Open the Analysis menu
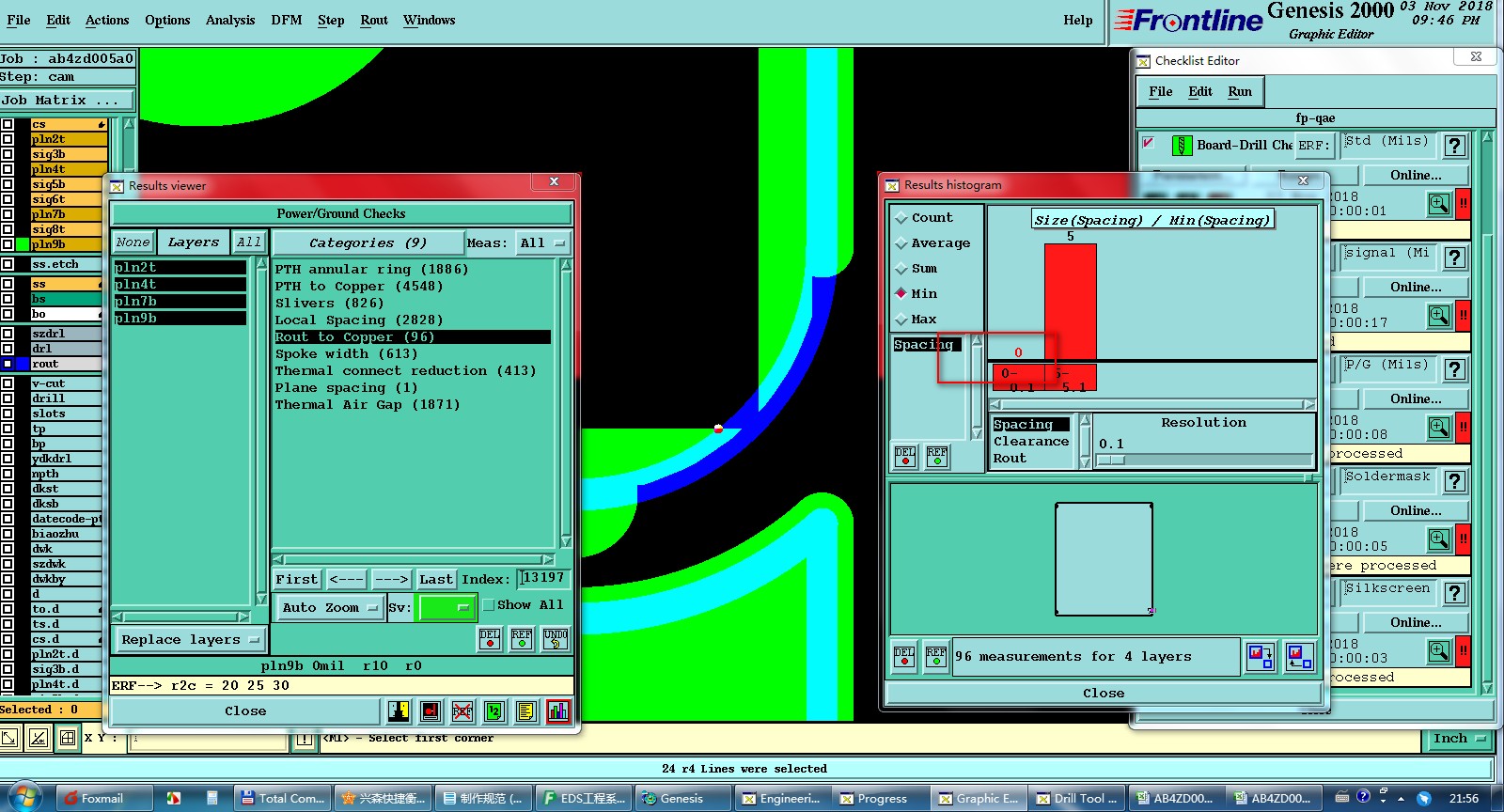Screen dimensions: 1504x812 tap(230, 20)
